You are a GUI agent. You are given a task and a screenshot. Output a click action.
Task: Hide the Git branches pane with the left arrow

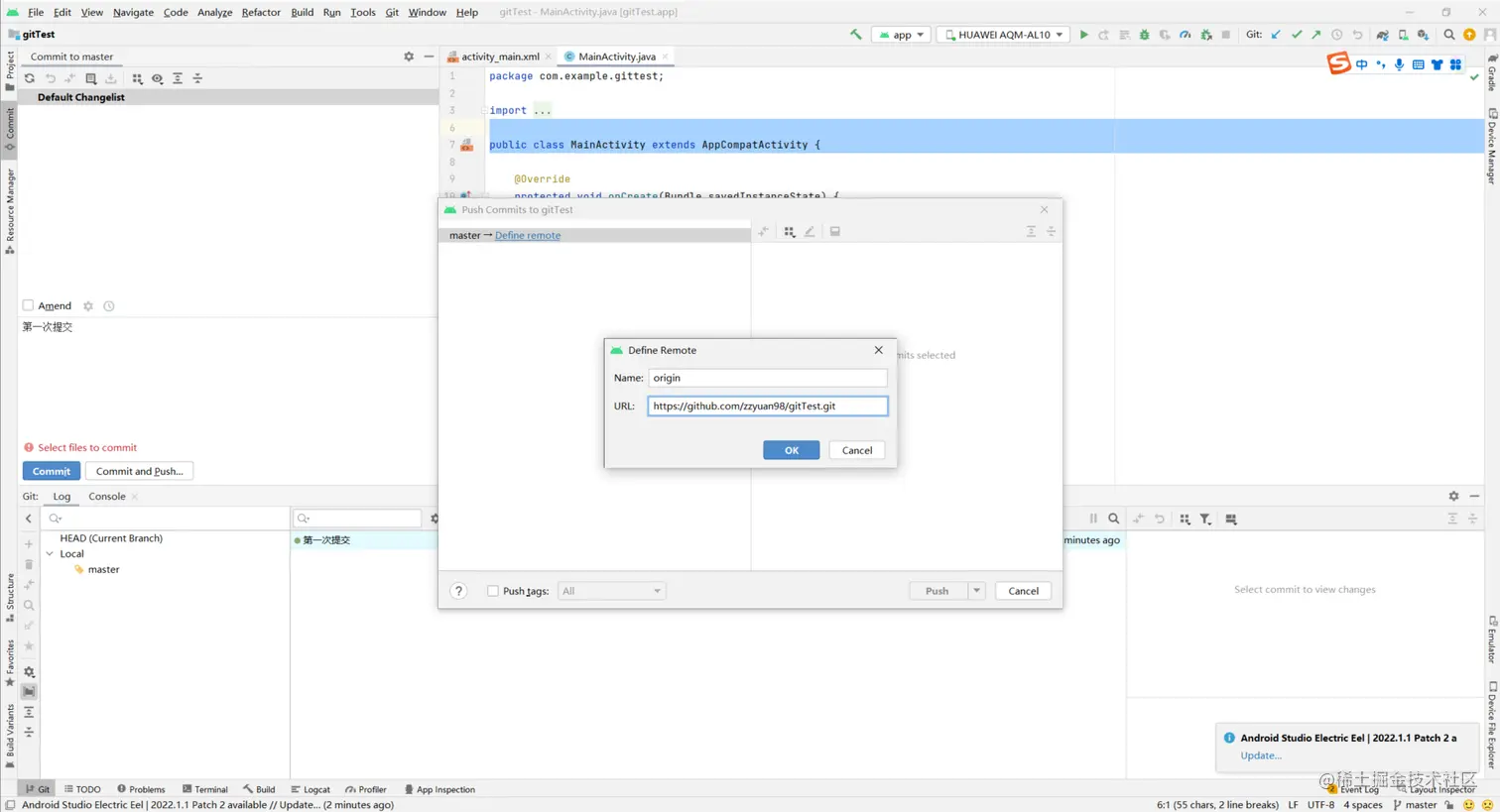coord(29,519)
